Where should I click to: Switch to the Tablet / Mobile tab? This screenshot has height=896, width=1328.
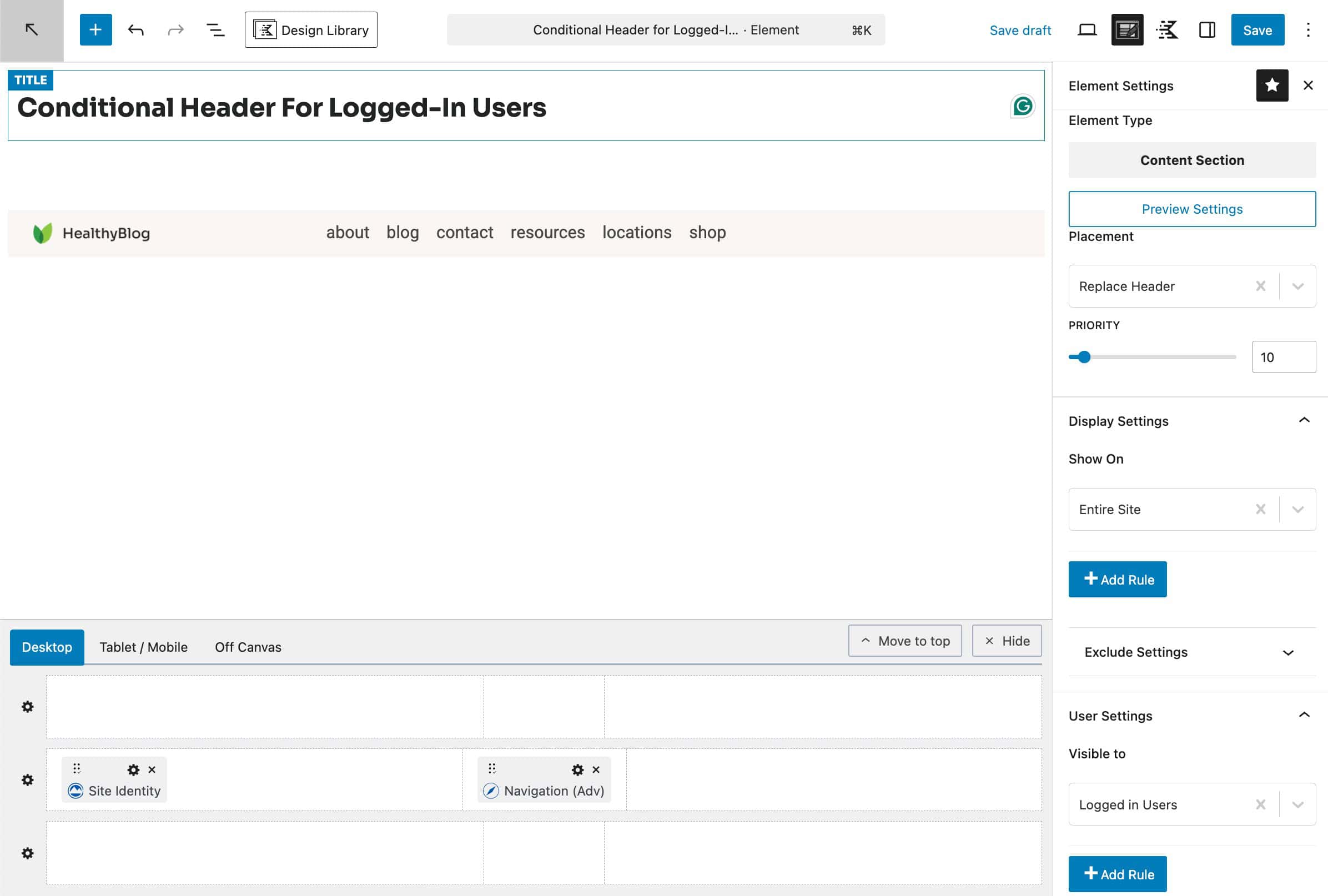[143, 647]
